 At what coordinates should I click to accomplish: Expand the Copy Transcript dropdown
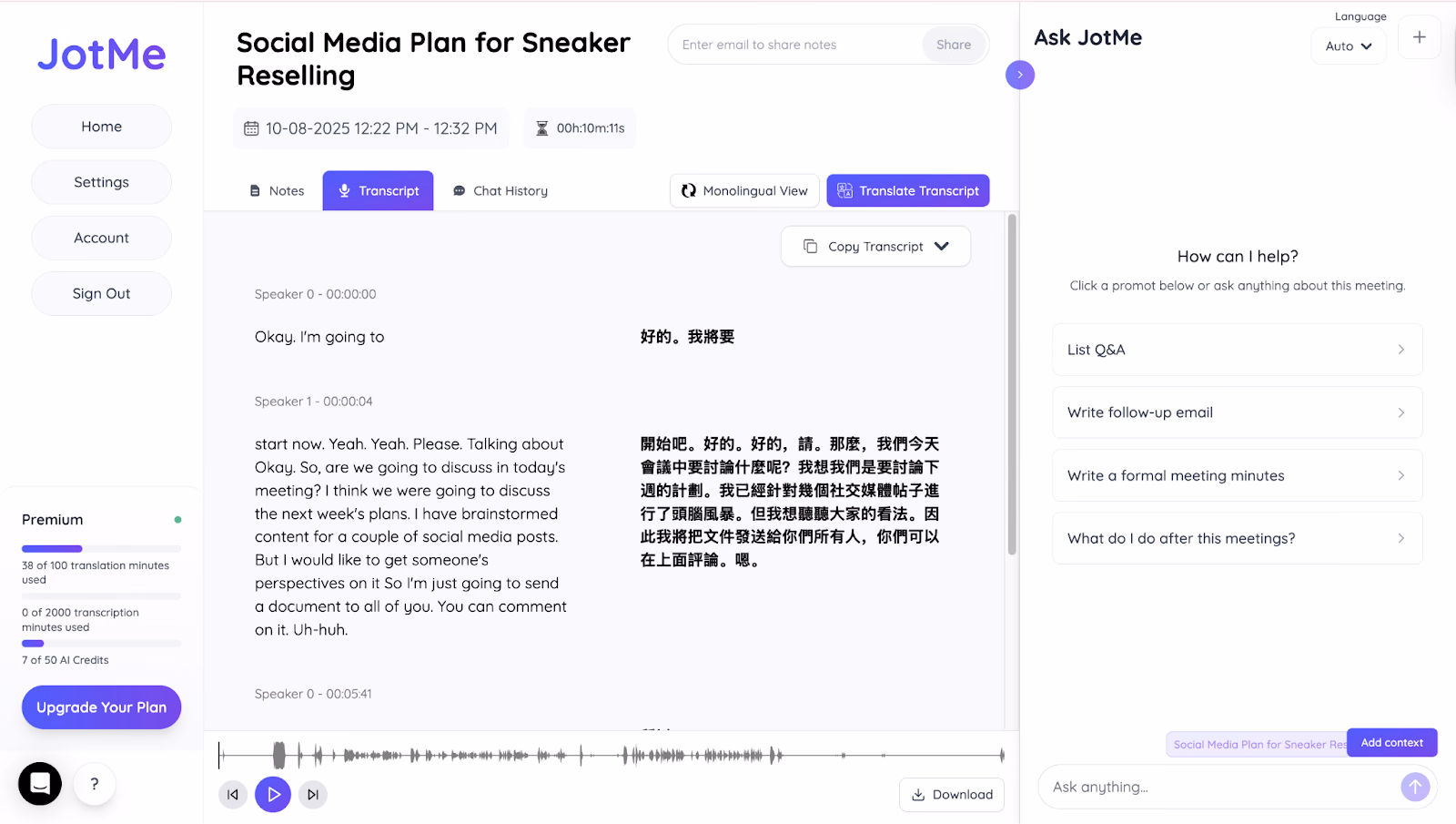[x=875, y=247]
